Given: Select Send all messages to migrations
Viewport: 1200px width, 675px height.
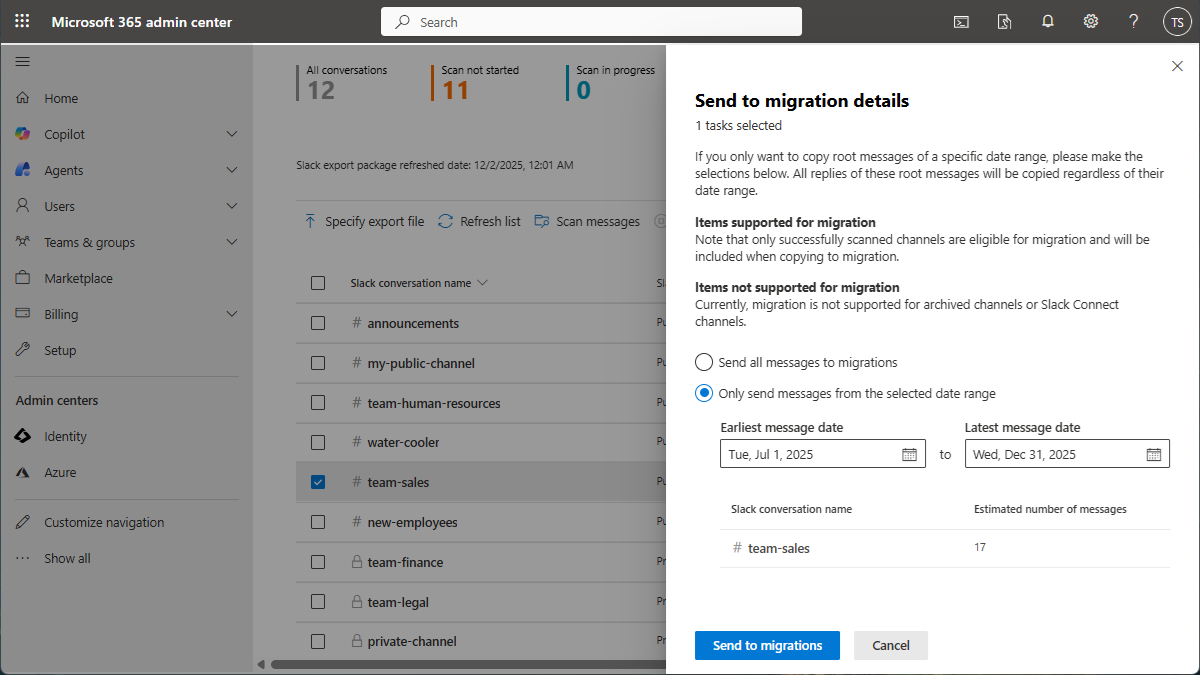Looking at the screenshot, I should tap(704, 362).
